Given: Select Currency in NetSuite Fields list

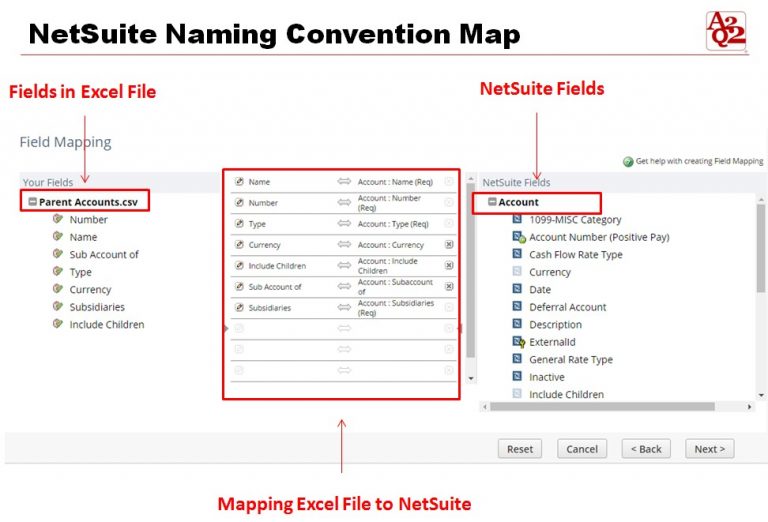Looking at the screenshot, I should (550, 272).
